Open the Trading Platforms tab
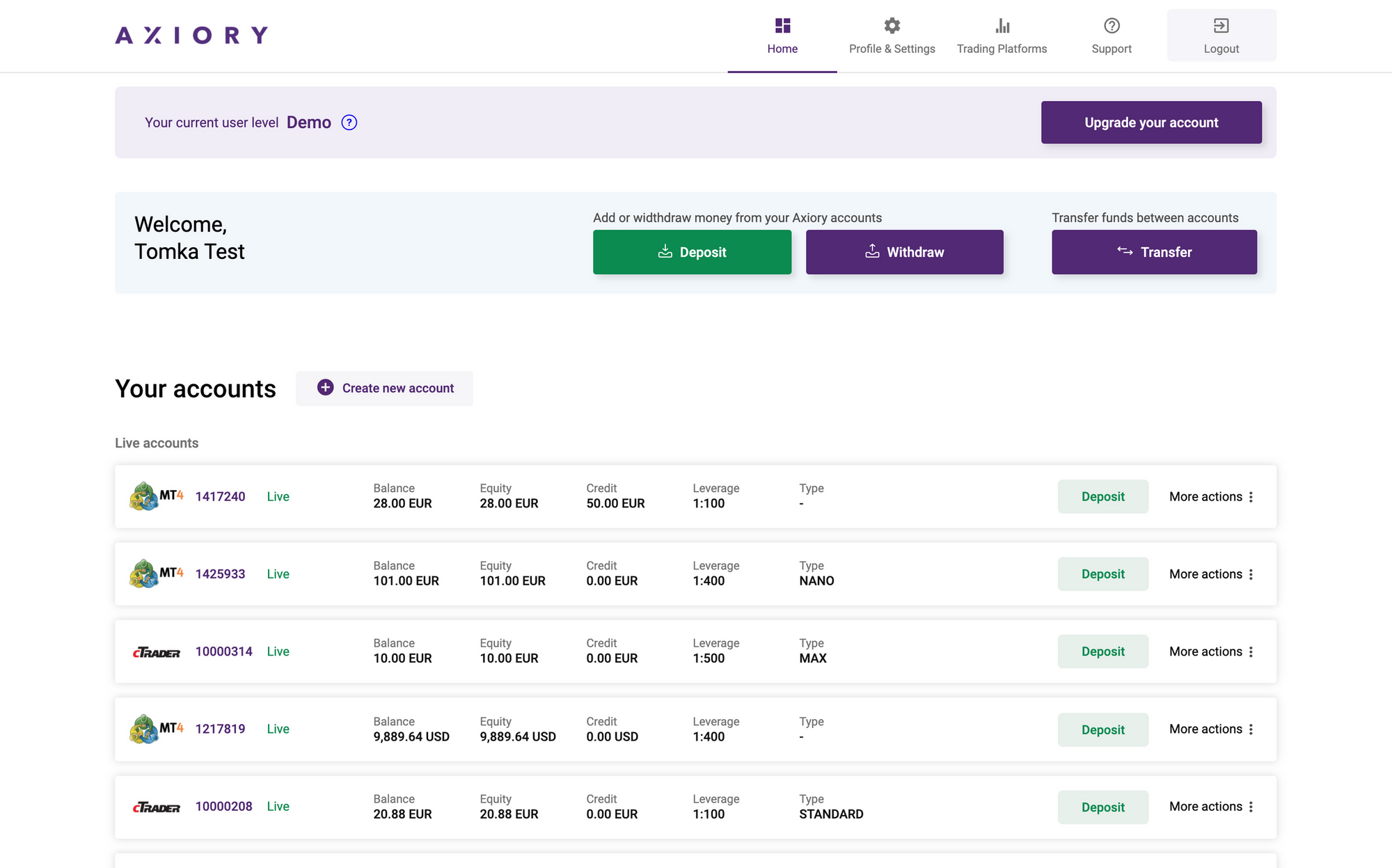Screen dimensions: 1392x868 pos(1002,35)
